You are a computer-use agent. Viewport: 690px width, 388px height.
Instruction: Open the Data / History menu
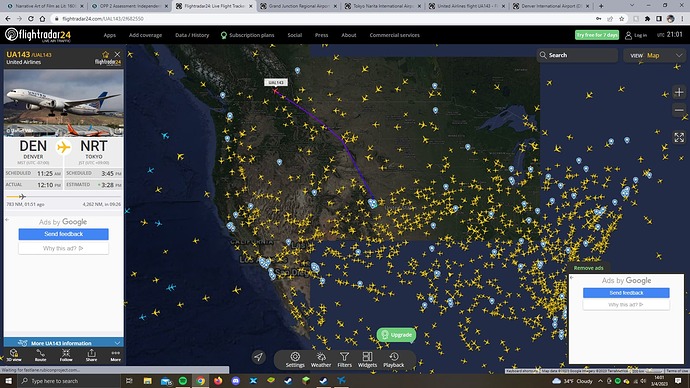(x=192, y=35)
